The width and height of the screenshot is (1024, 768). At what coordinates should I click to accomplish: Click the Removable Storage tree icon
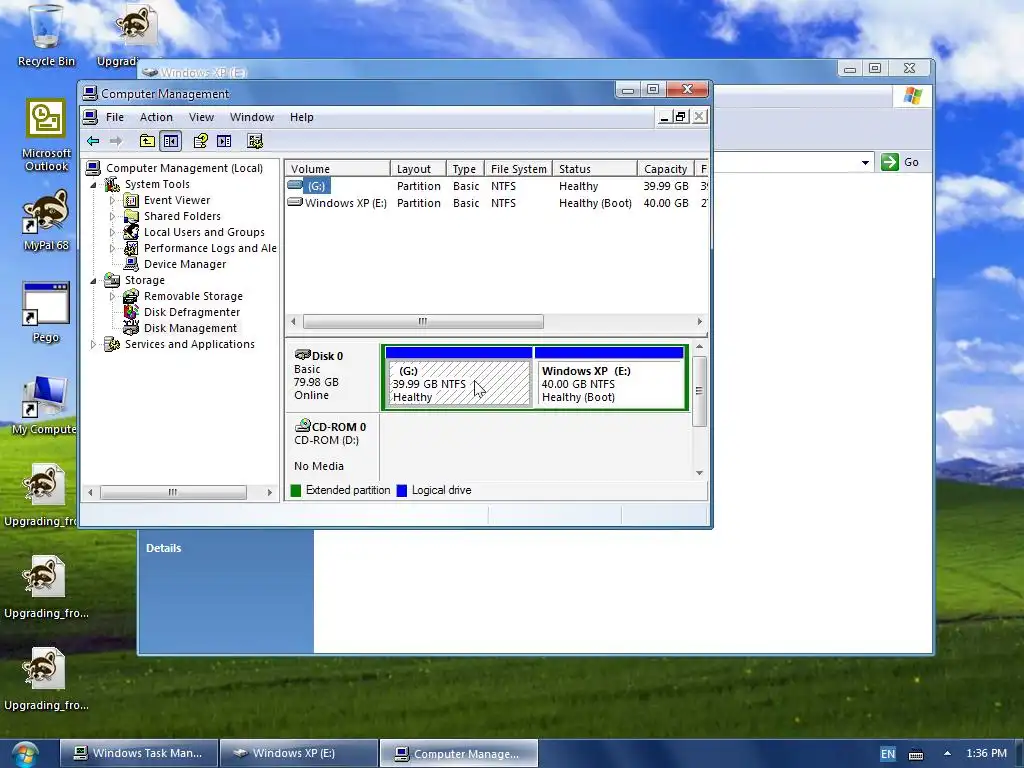pos(131,296)
